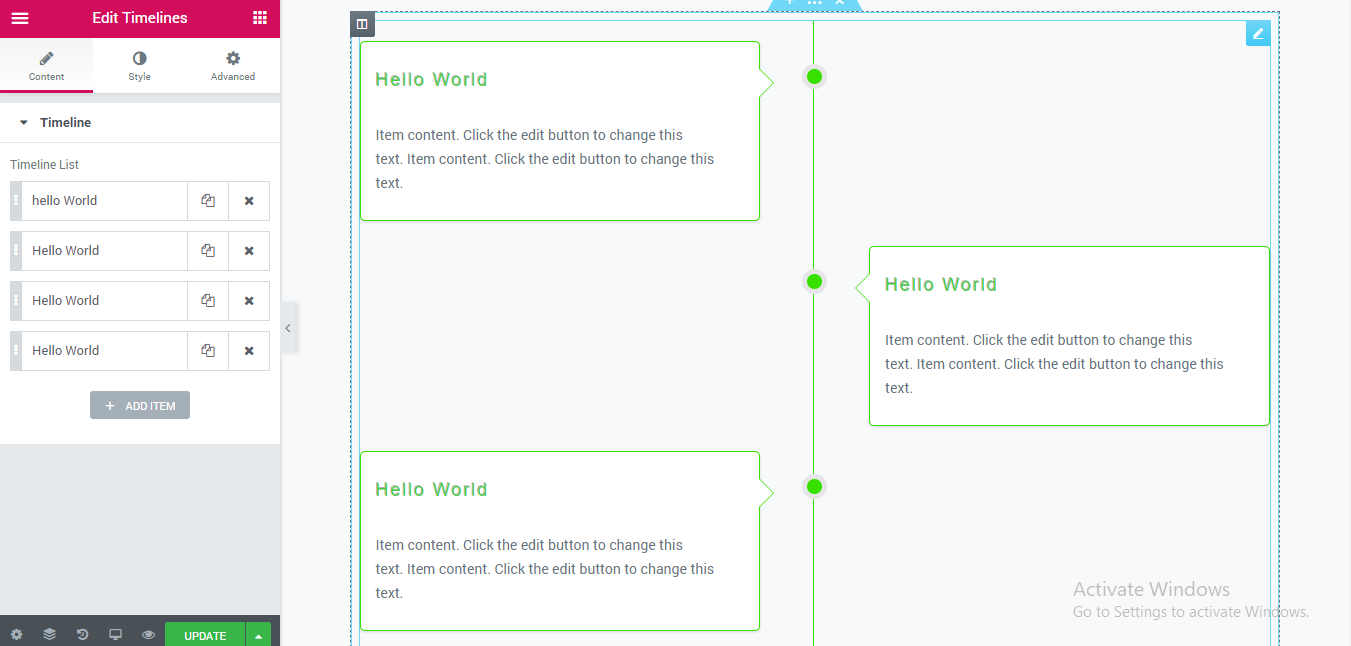
Task: Open the Navigator from the bottom toolbar
Action: click(x=49, y=633)
